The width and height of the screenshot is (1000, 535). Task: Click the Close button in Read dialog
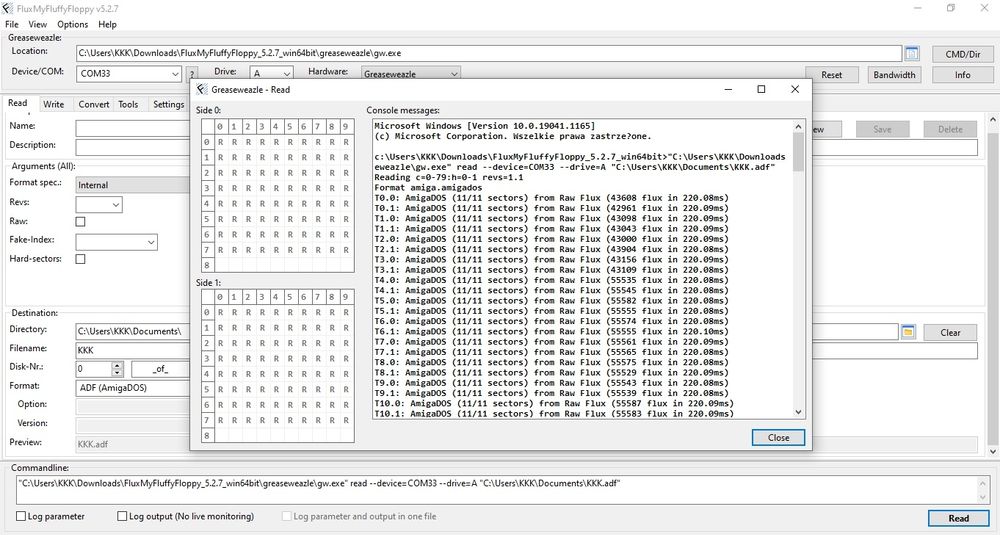778,437
